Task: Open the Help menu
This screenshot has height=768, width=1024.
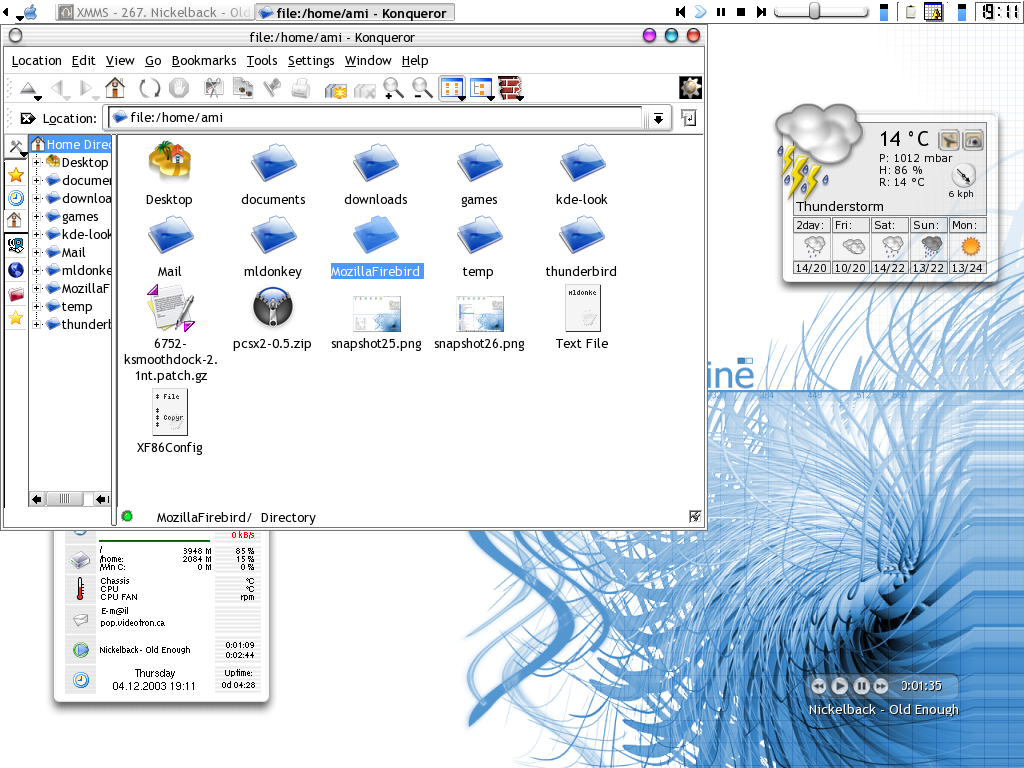Action: [x=415, y=61]
